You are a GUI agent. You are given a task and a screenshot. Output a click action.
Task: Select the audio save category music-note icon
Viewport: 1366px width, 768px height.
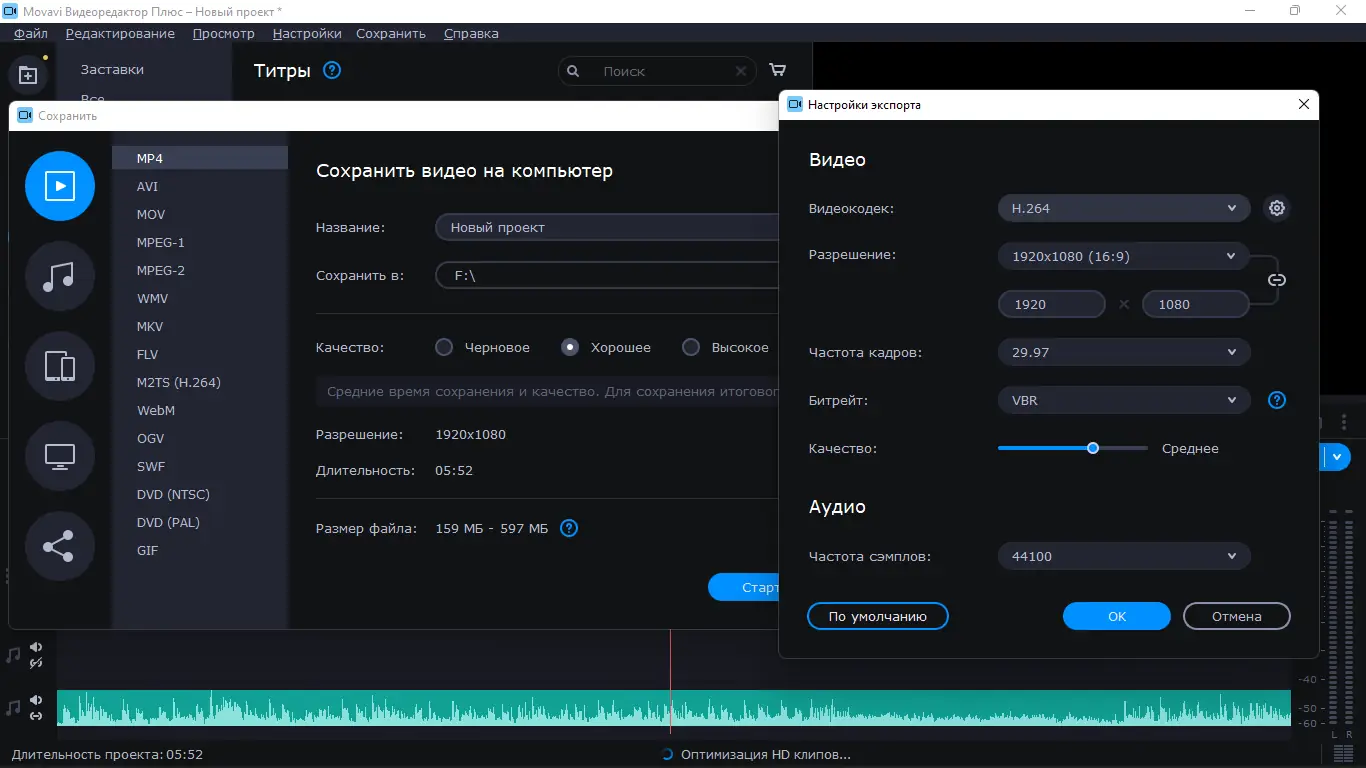tap(60, 276)
